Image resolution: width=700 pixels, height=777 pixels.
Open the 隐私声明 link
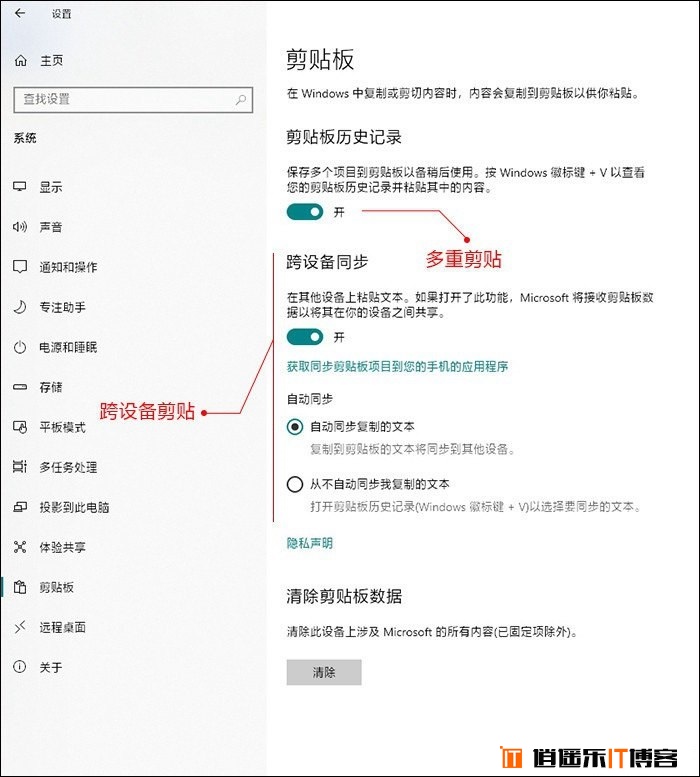click(x=310, y=543)
